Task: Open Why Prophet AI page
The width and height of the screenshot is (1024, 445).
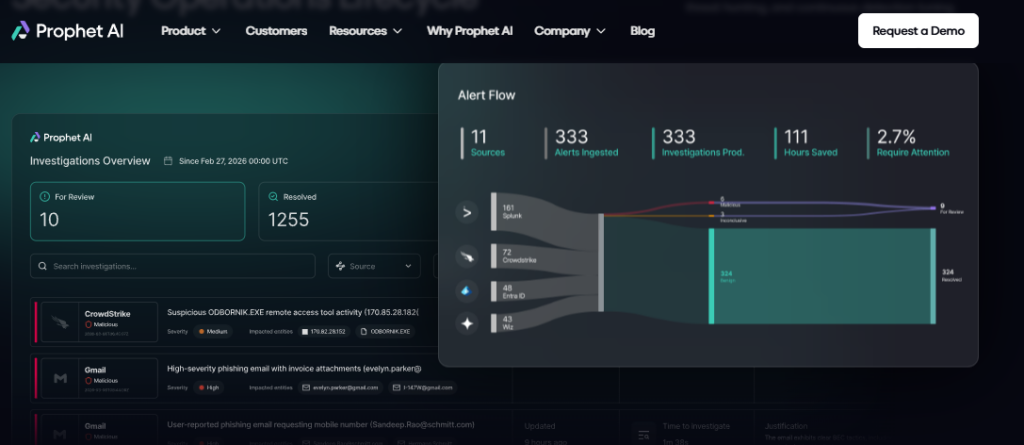Action: (x=470, y=31)
